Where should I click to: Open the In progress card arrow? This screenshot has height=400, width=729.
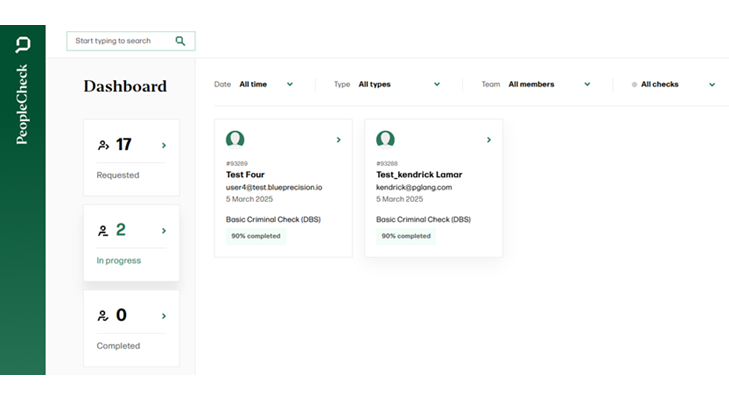tap(163, 231)
